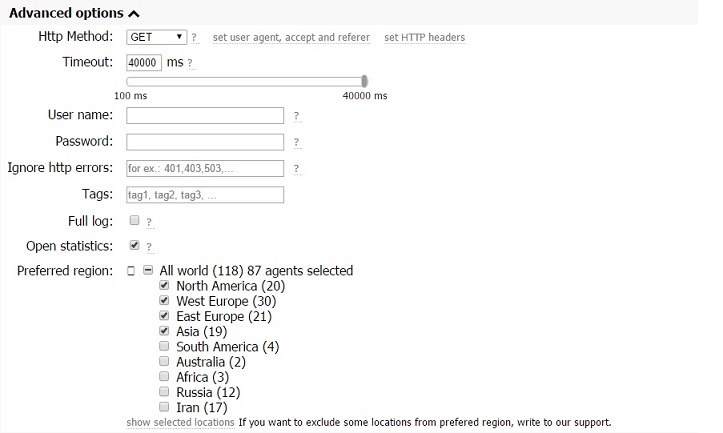Viewport: 723px width, 433px height.
Task: Click help question mark beside Http Method
Action: (x=194, y=37)
